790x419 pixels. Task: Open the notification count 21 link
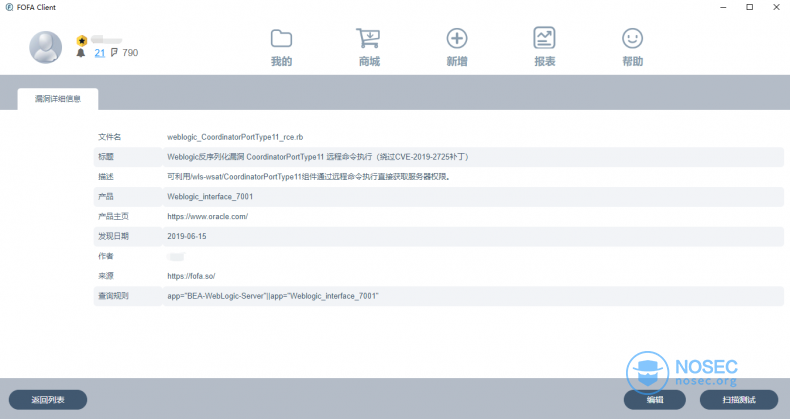click(100, 53)
